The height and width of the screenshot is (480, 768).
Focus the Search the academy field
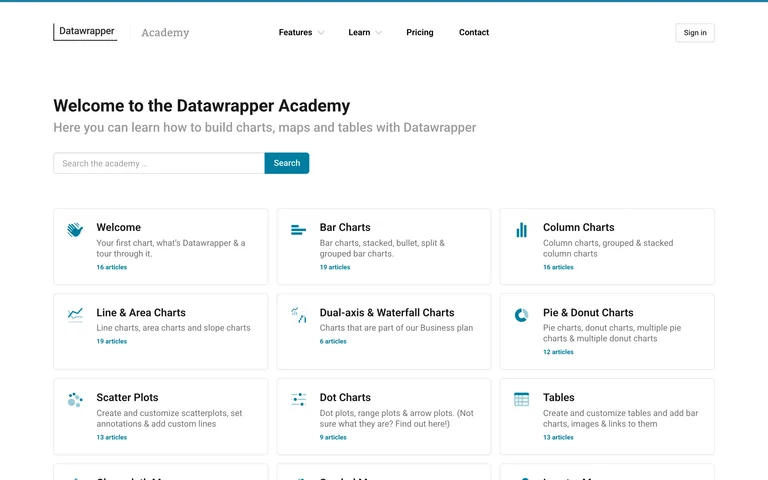coord(159,163)
